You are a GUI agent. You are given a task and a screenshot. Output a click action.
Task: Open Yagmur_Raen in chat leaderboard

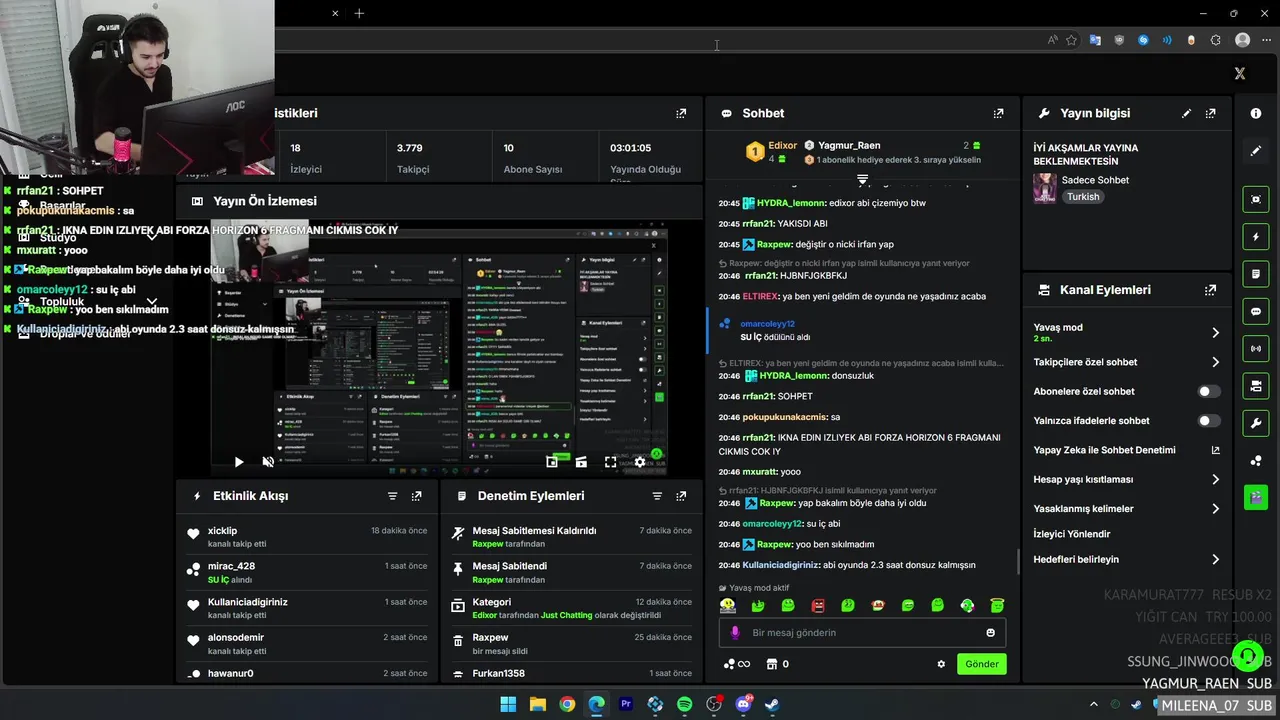849,146
